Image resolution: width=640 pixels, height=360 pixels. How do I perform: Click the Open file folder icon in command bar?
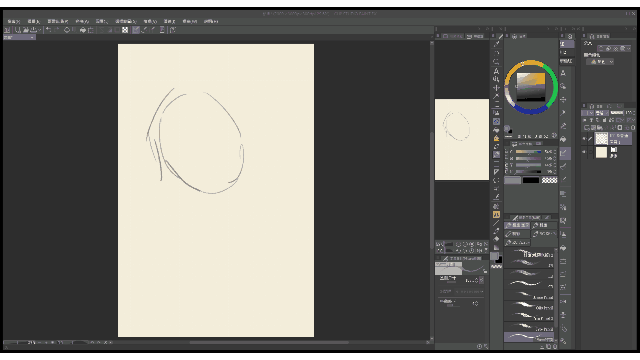click(26, 30)
